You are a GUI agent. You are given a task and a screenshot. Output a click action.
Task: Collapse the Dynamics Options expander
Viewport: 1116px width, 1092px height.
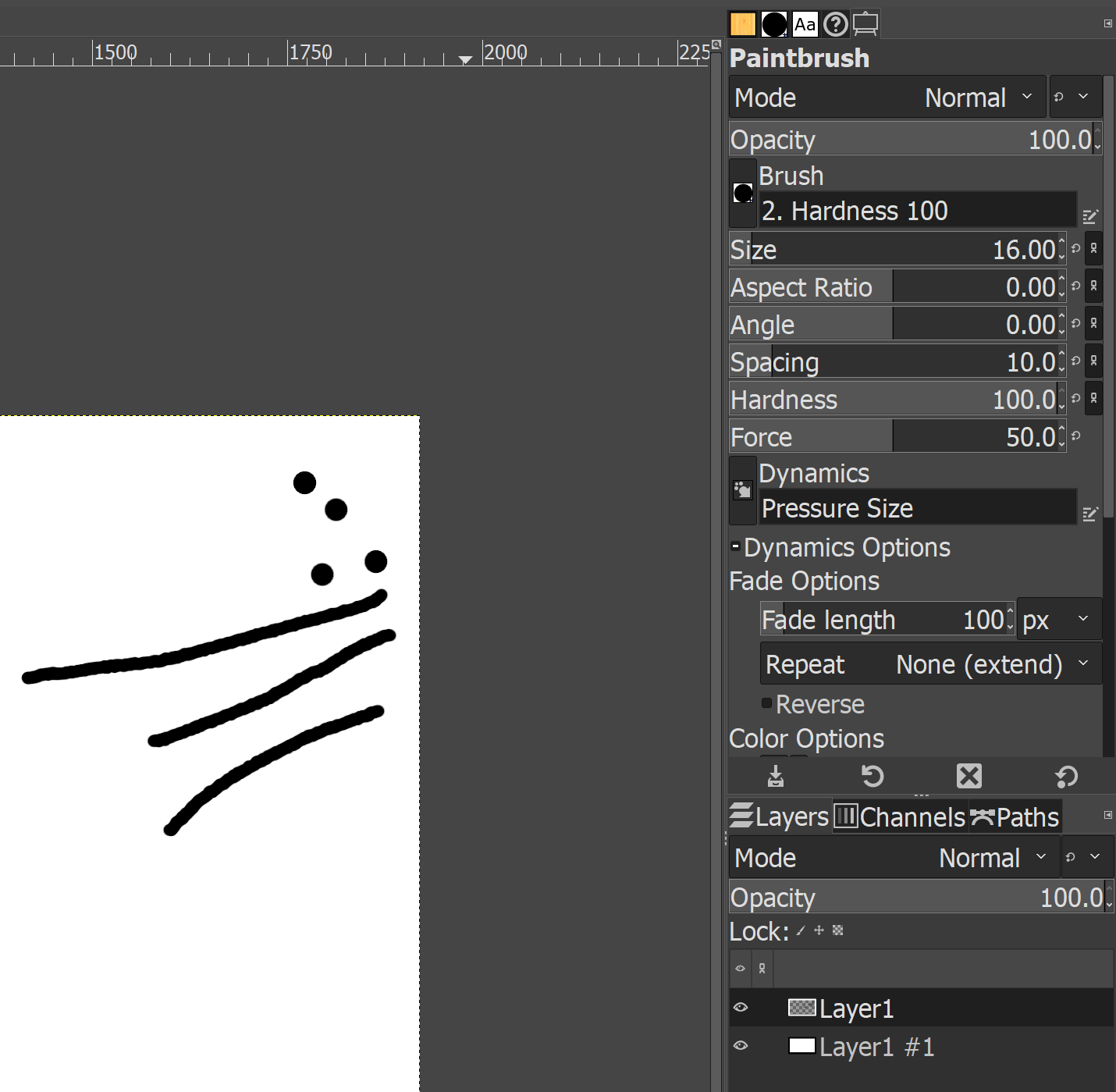735,546
